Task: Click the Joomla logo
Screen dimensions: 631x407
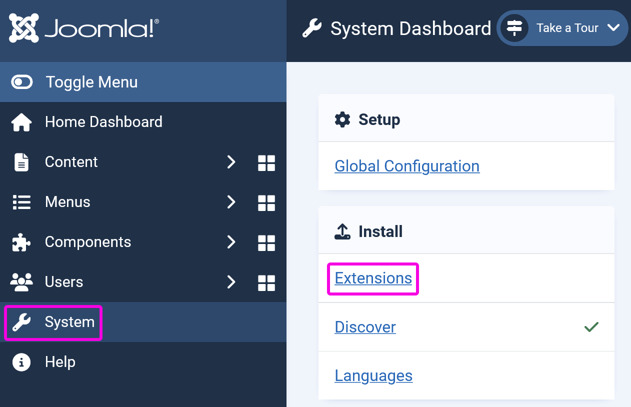Action: (x=84, y=28)
